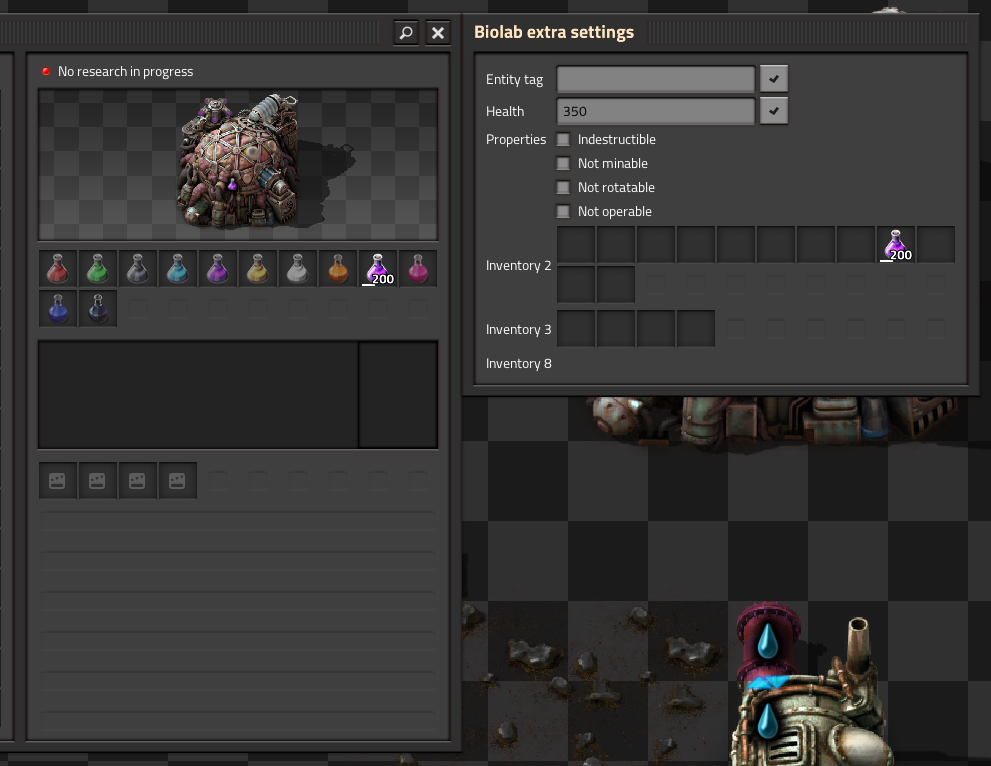This screenshot has height=766, width=991.
Task: Click the first module slot
Action: 58,481
